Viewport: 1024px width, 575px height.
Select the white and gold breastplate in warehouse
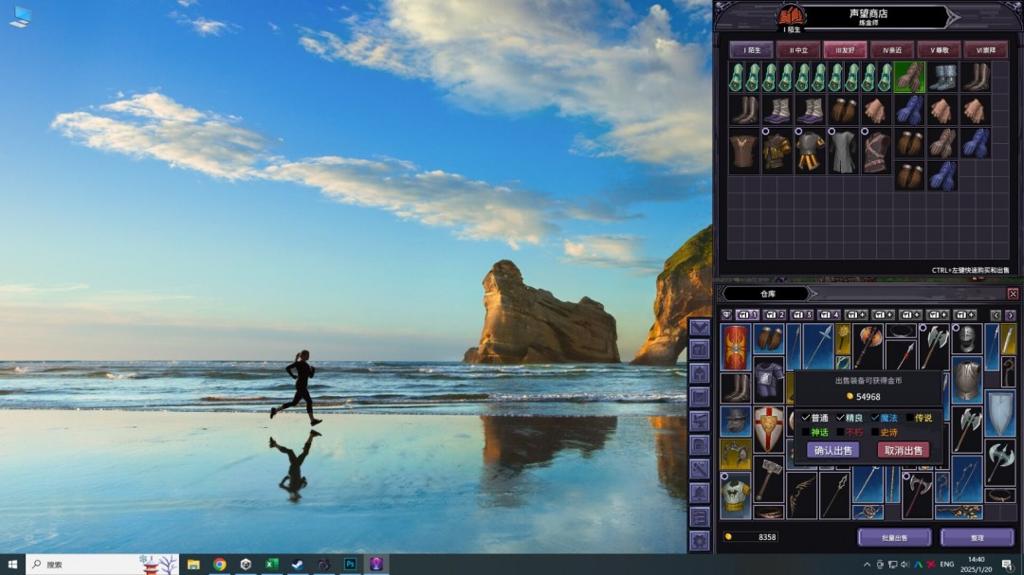coord(736,495)
